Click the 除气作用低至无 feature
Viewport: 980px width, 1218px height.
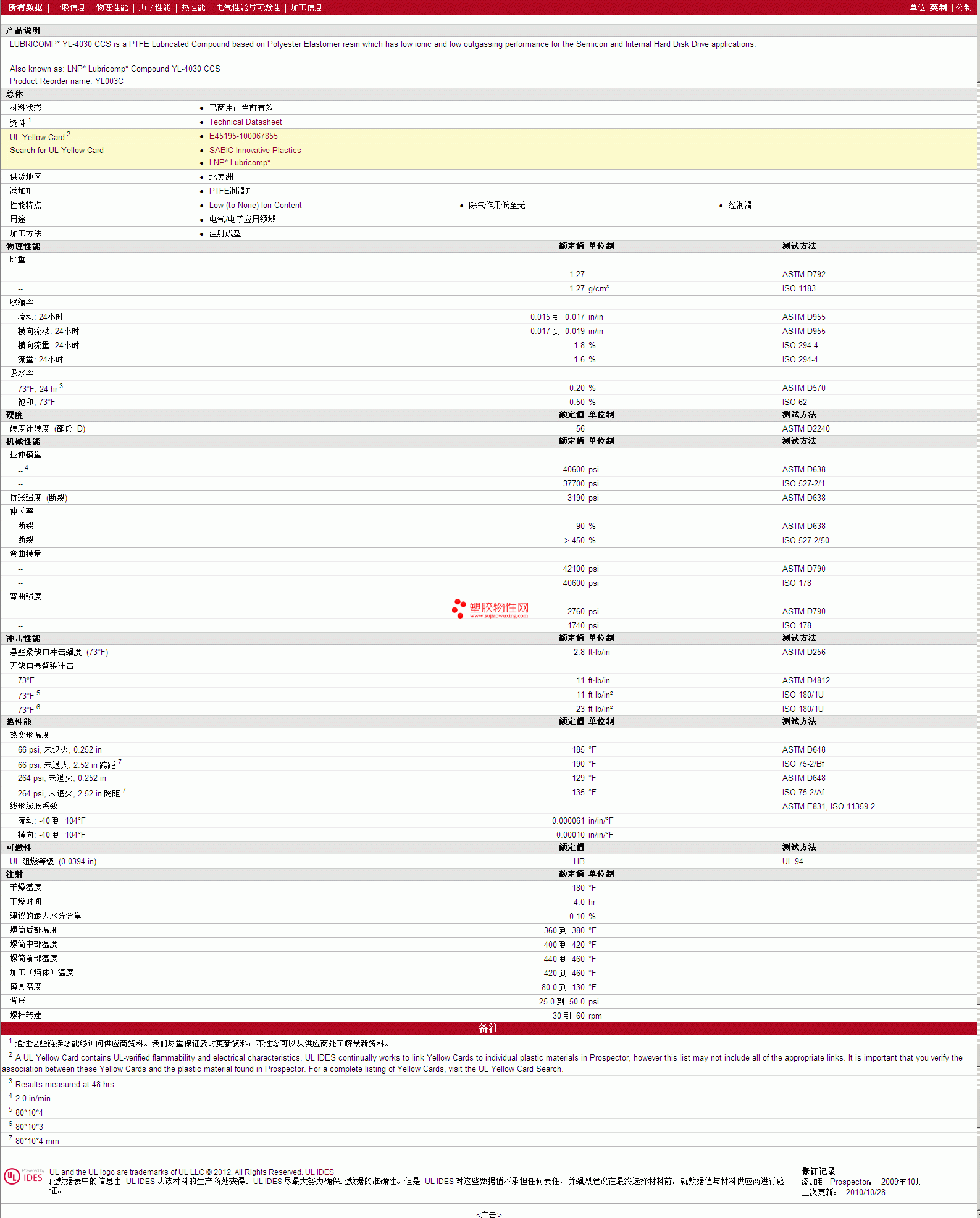pos(497,206)
